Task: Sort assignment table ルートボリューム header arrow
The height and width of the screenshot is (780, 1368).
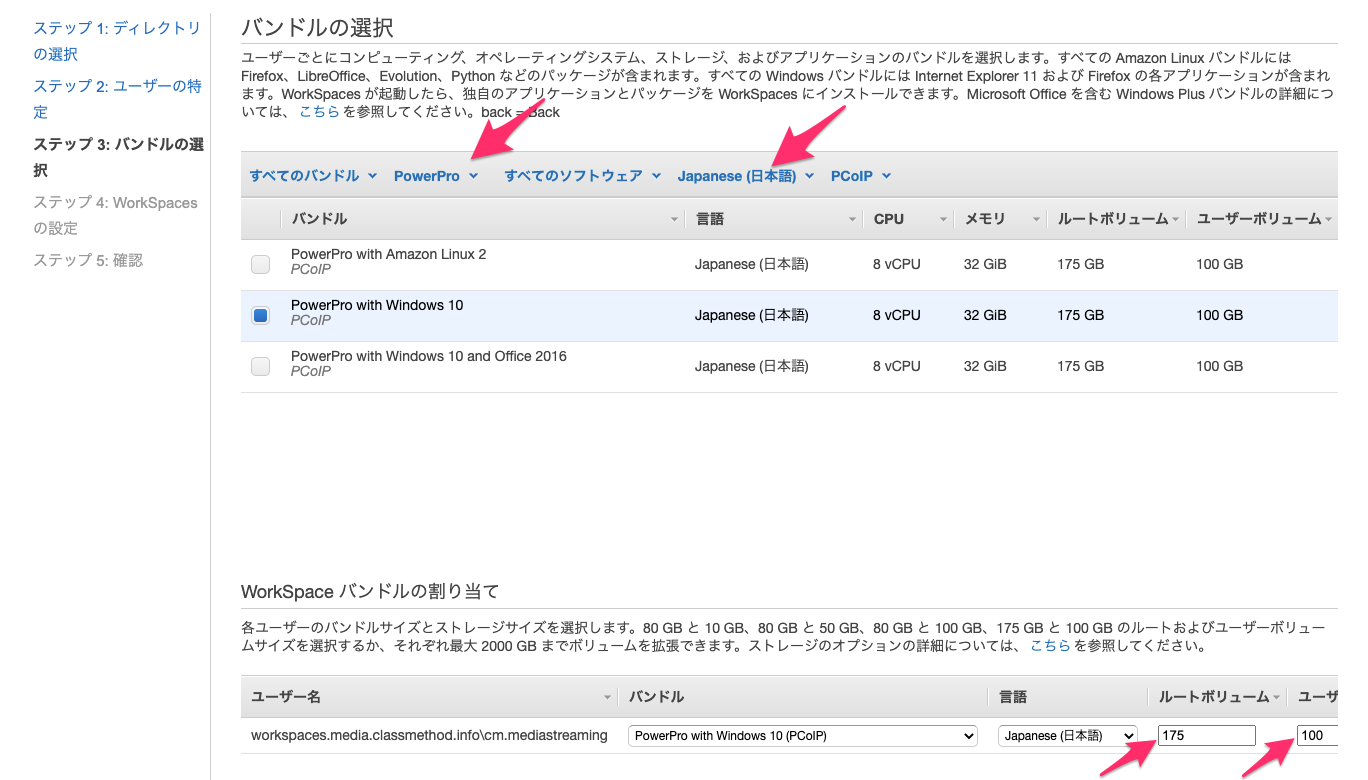Action: [x=1276, y=697]
